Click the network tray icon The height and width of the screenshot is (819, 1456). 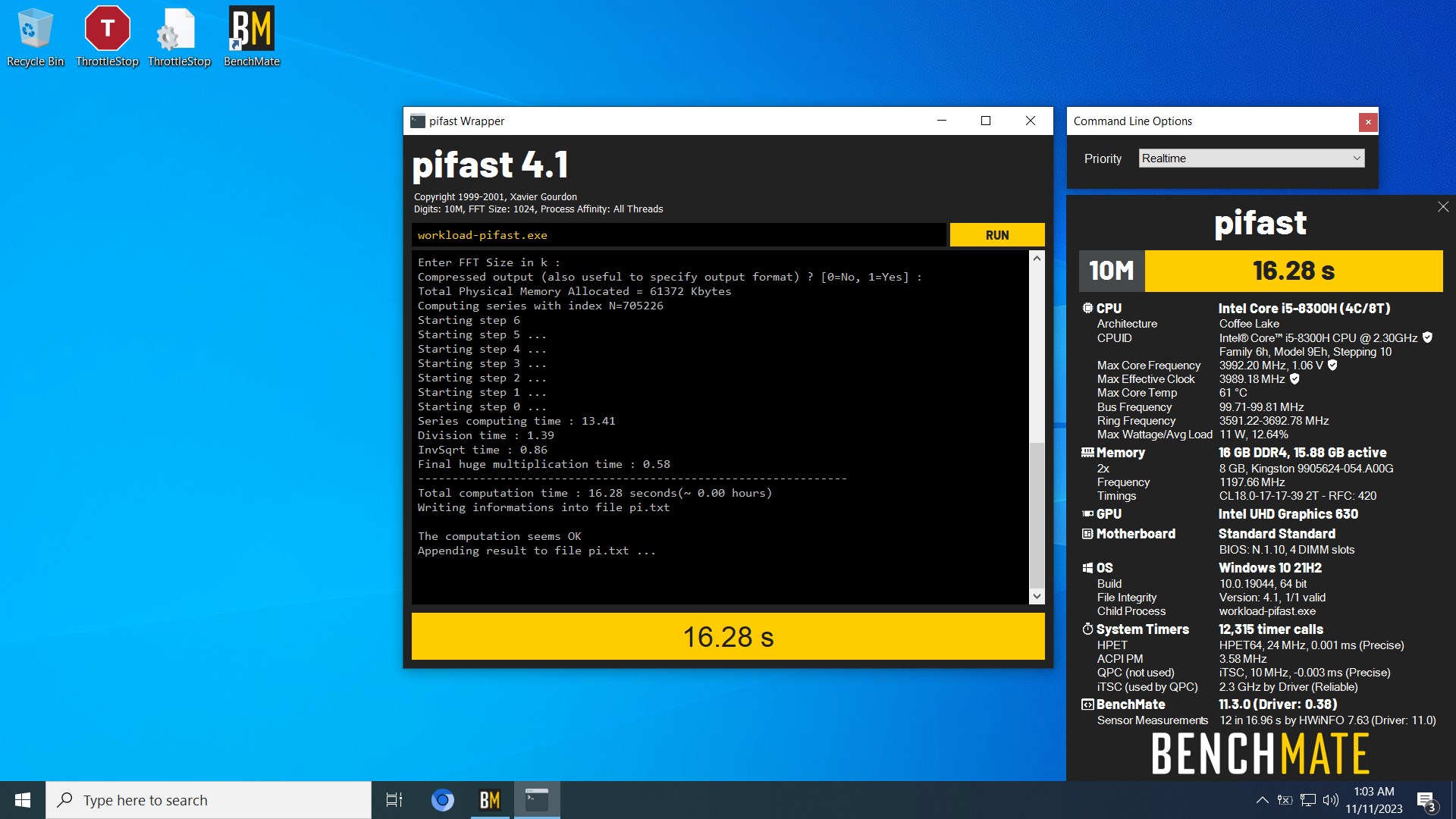coord(1308,800)
